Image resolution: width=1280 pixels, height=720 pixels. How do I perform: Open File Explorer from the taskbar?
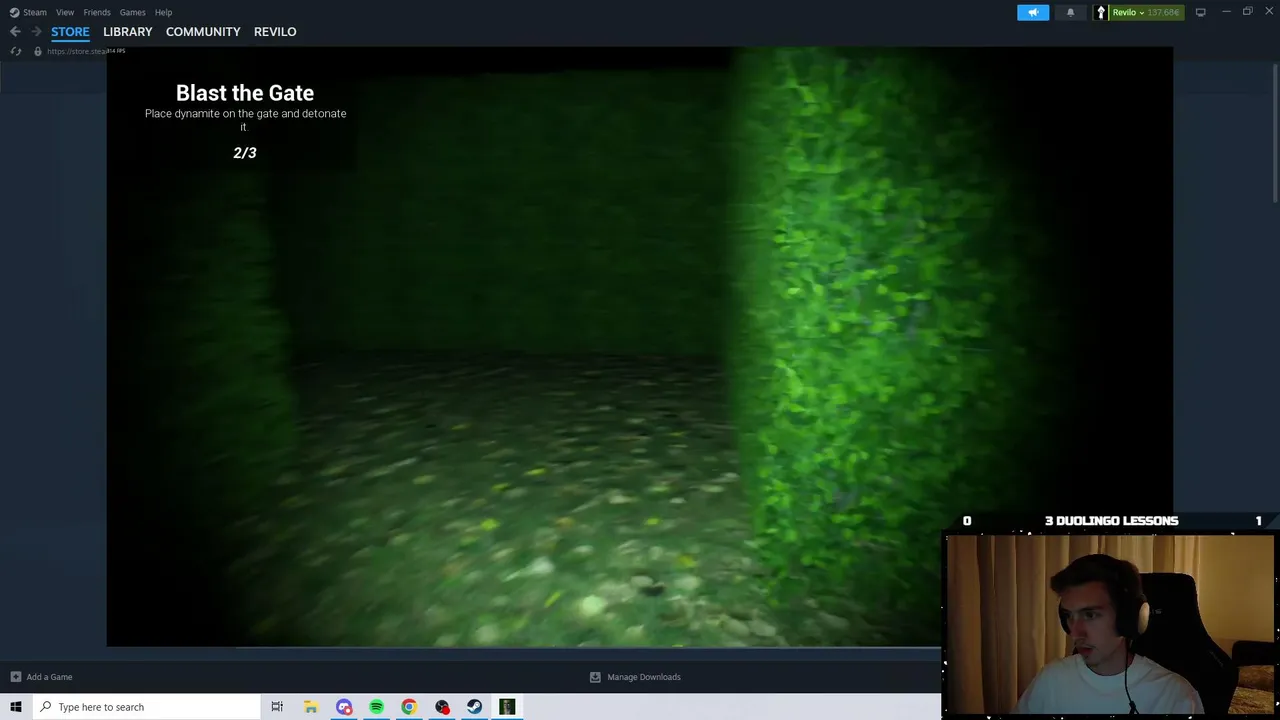pos(311,707)
